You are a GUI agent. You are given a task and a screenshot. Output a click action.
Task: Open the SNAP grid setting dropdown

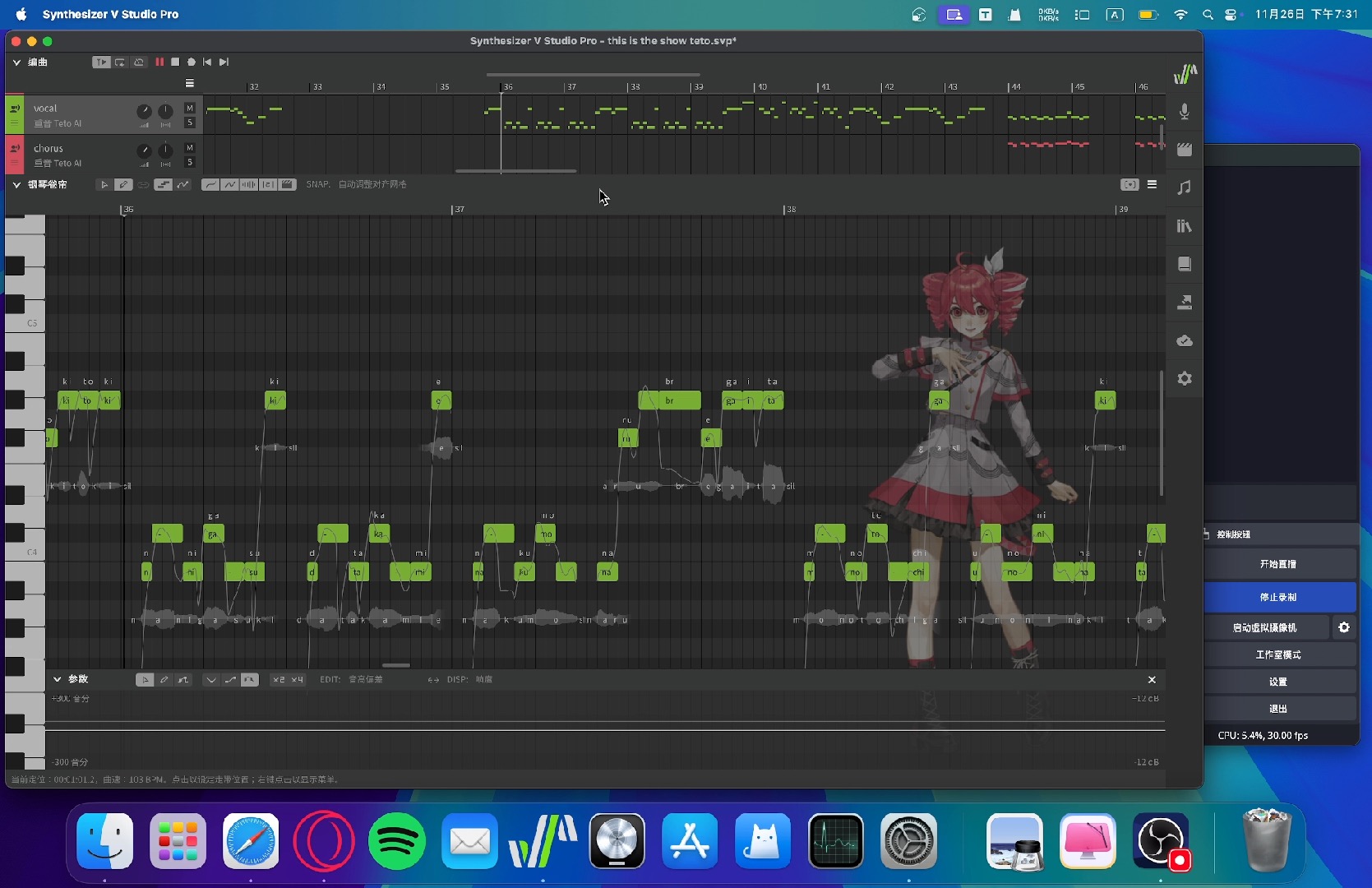pyautogui.click(x=372, y=185)
